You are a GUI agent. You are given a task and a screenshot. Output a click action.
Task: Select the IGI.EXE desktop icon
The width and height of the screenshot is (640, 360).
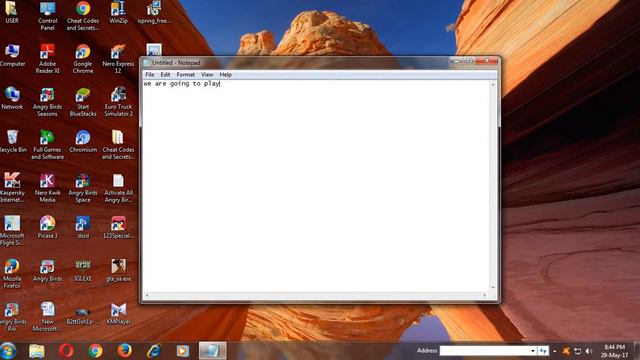[x=83, y=270]
